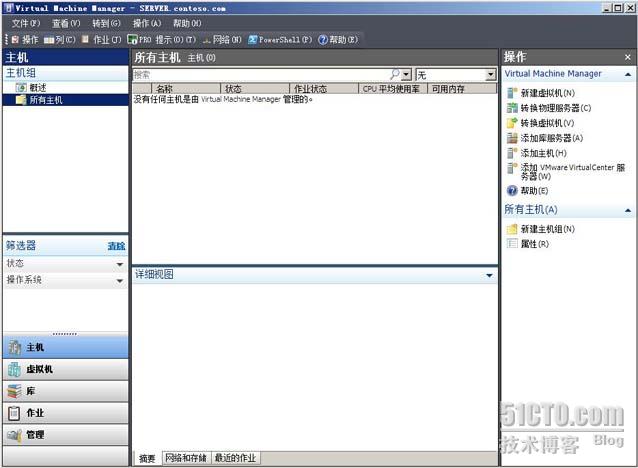638x468 pixels.
Task: Open 属性(R) in the actions pane
Action: tap(528, 244)
